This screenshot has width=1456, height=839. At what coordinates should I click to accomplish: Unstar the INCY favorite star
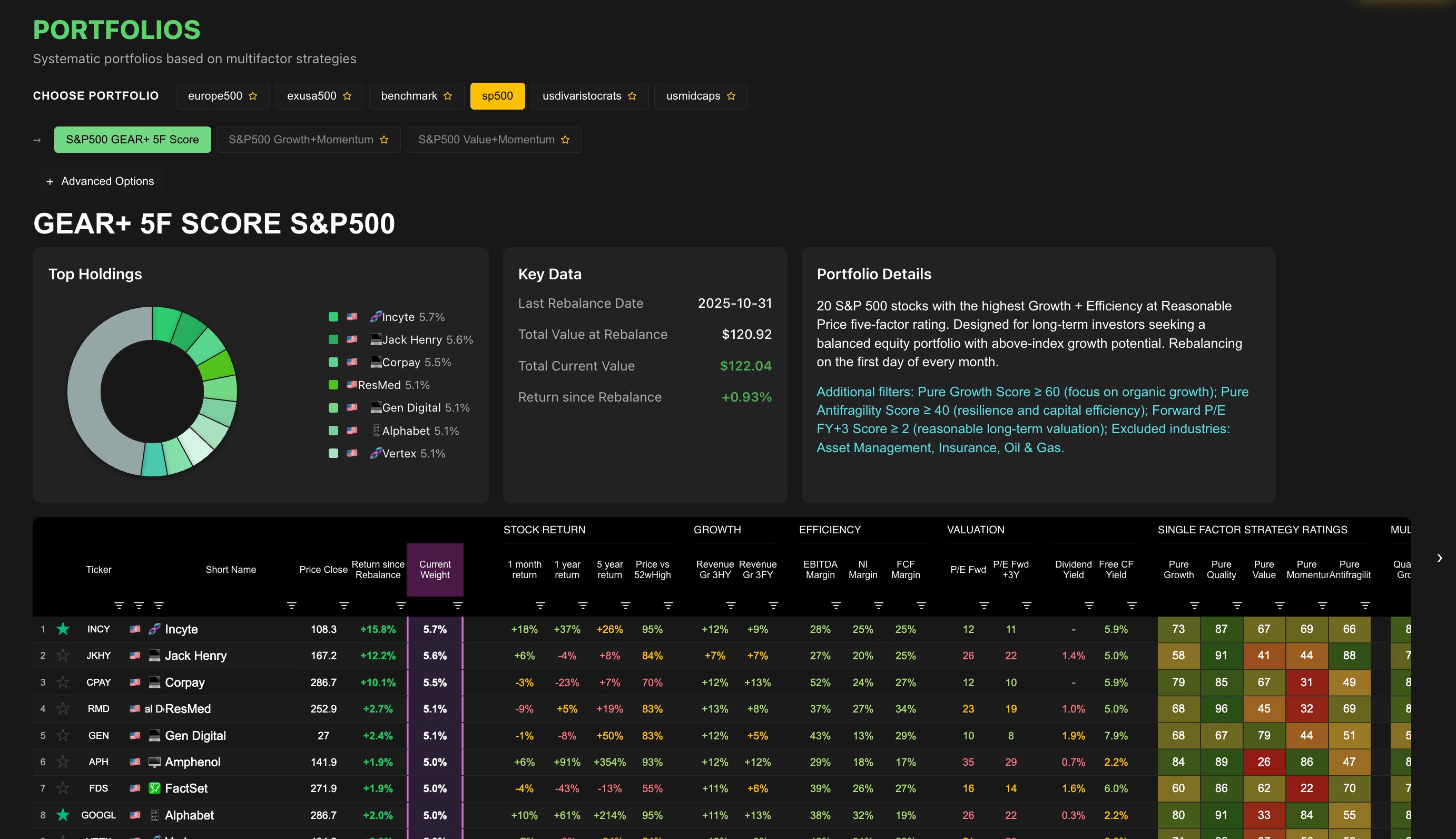pyautogui.click(x=63, y=629)
